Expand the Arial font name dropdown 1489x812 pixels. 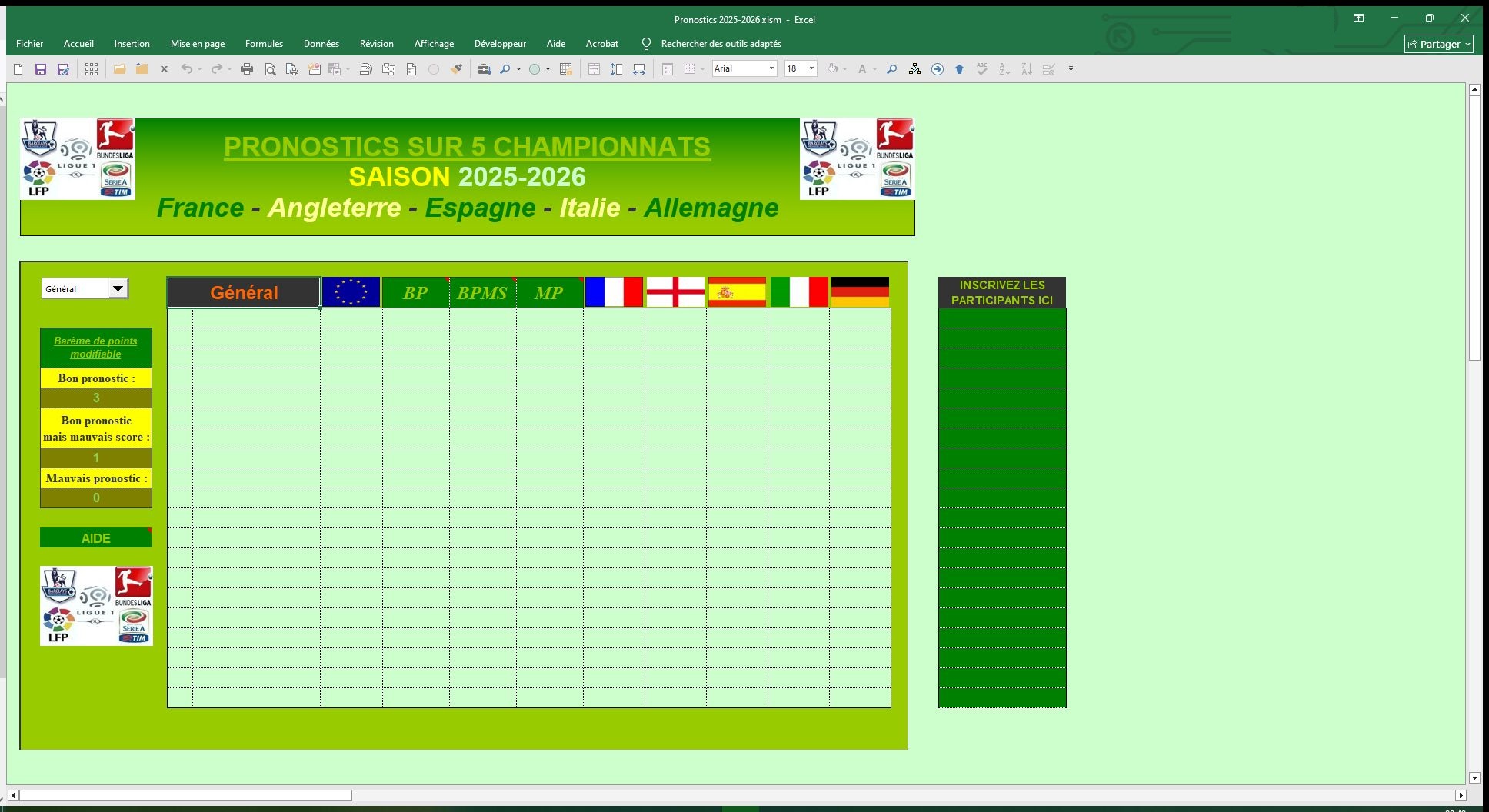pyautogui.click(x=771, y=69)
